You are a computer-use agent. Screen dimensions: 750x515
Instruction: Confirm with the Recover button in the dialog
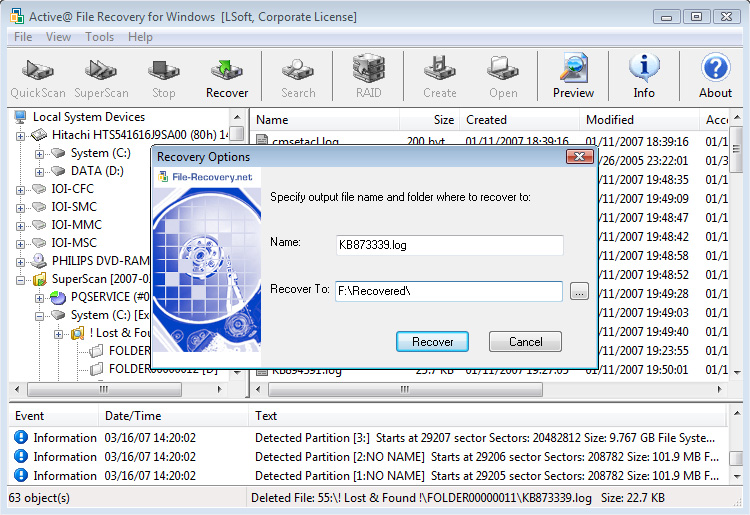[432, 342]
